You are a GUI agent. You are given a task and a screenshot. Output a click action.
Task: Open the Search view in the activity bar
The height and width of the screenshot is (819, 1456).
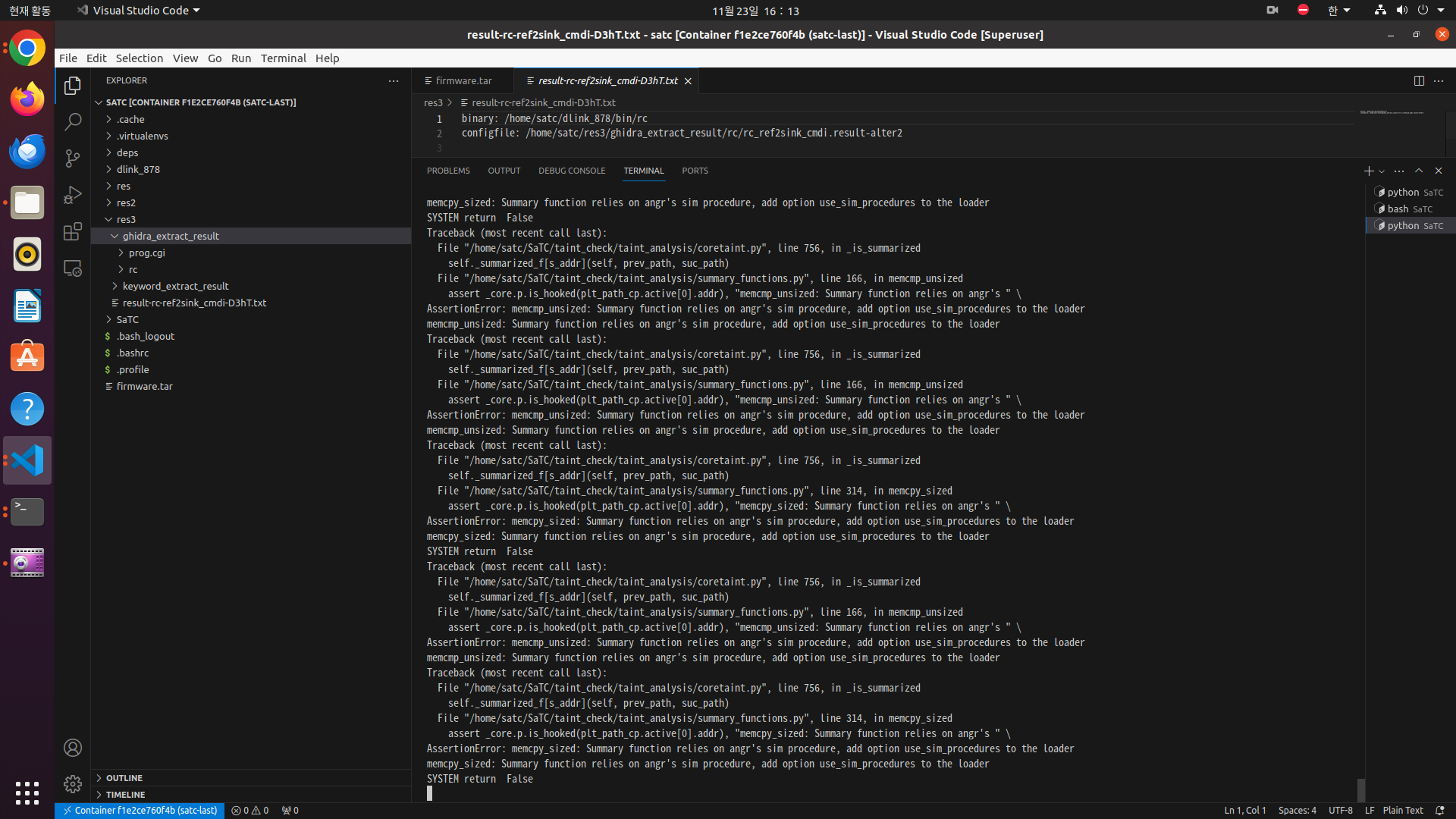[x=73, y=121]
